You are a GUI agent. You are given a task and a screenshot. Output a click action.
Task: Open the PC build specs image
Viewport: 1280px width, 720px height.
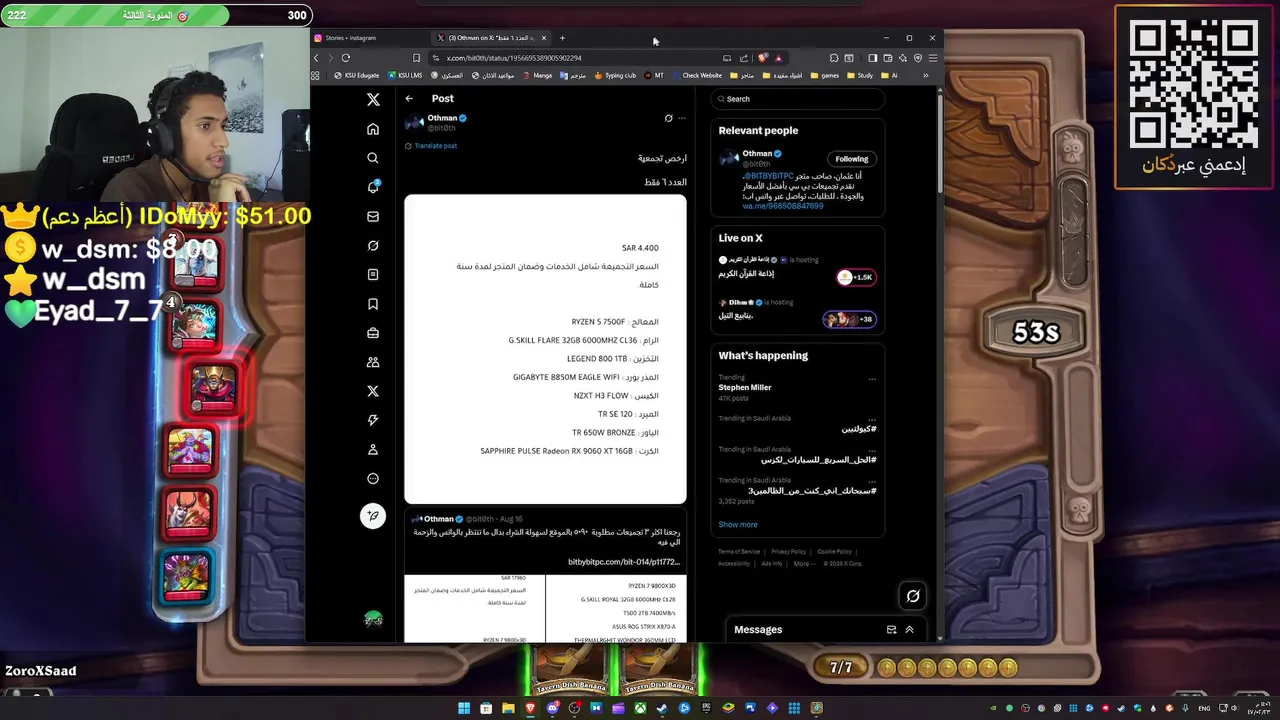click(x=545, y=349)
